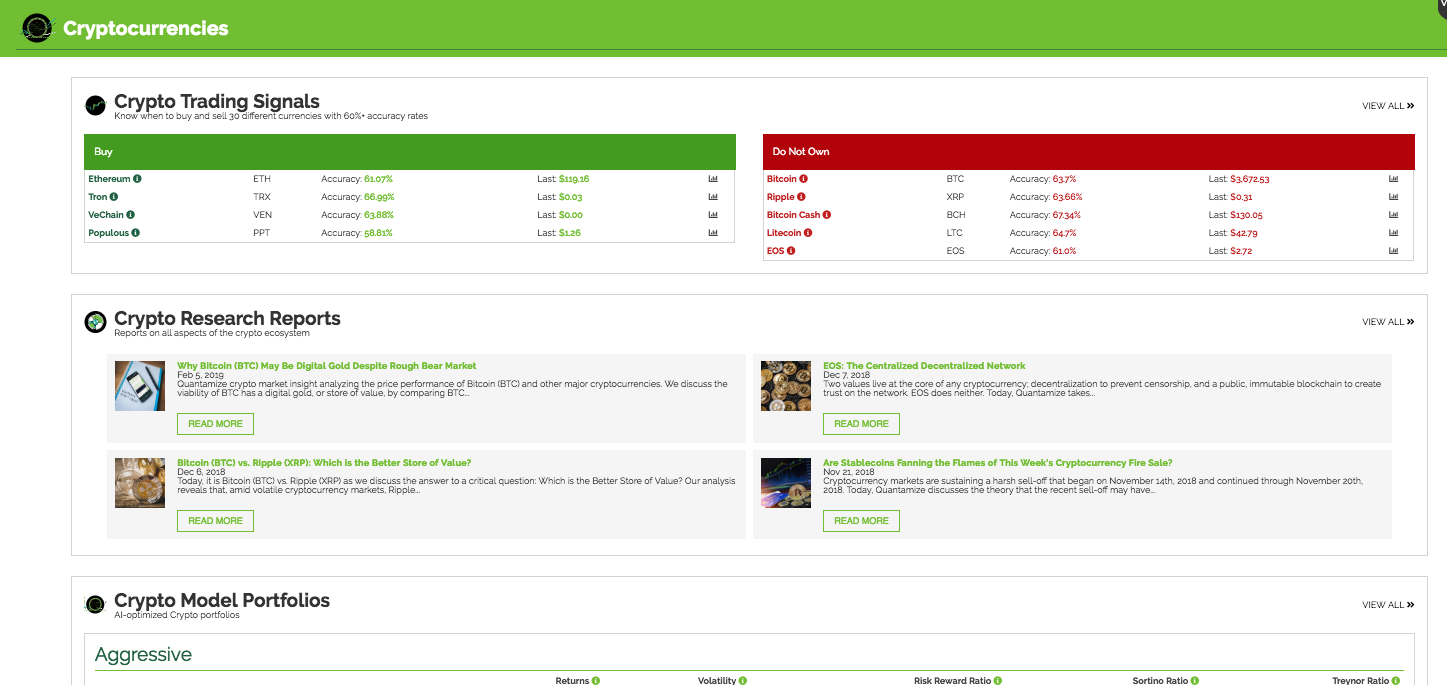
Task: Click the green Buy table header
Action: pyautogui.click(x=410, y=152)
